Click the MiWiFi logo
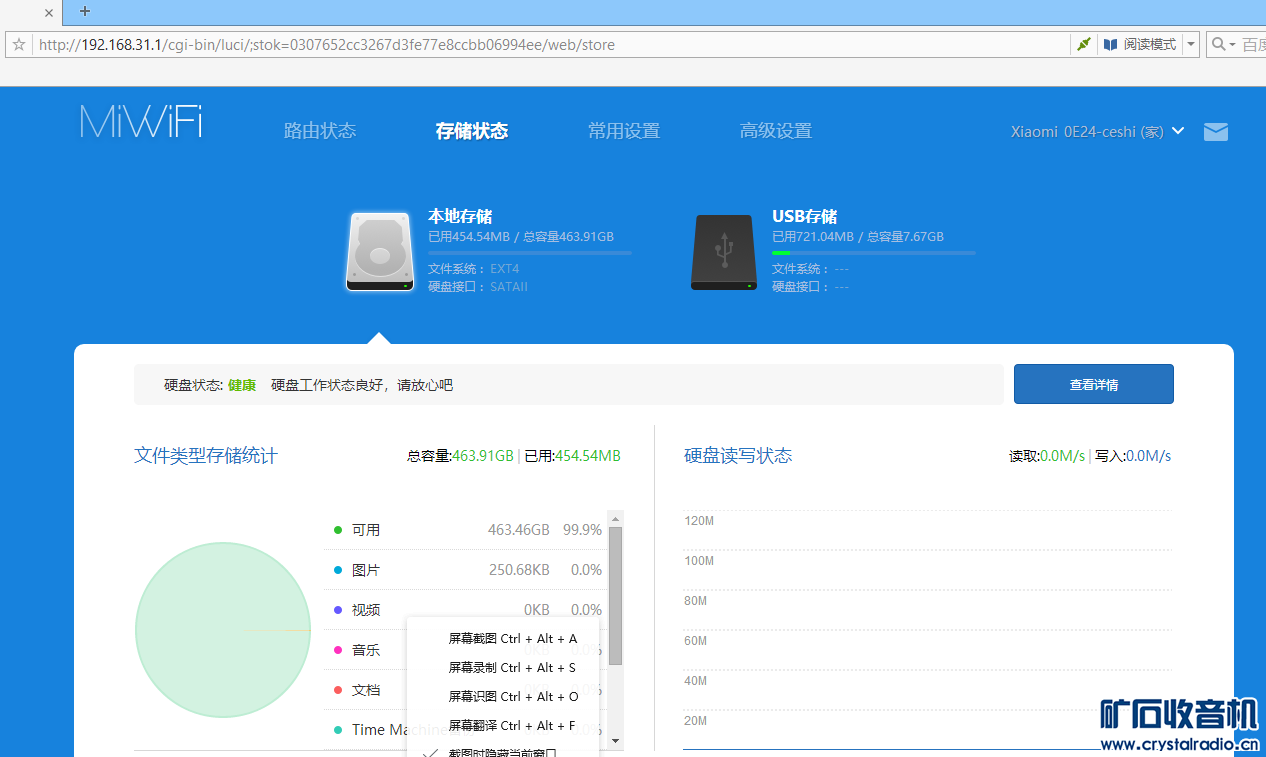This screenshot has width=1266, height=757. tap(141, 121)
